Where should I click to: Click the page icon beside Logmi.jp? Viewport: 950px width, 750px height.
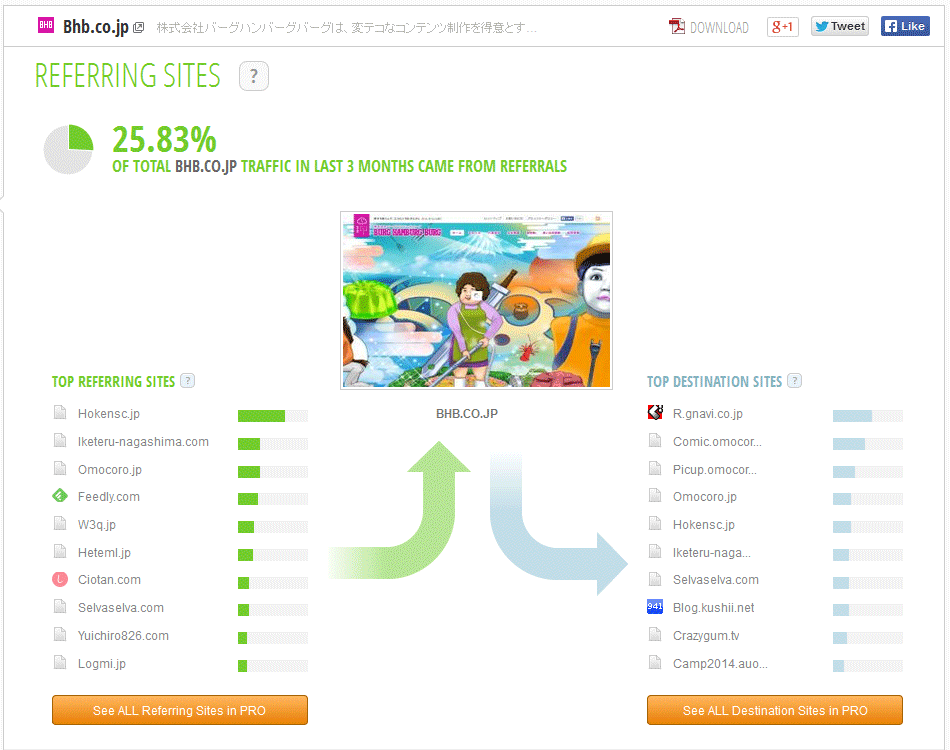[x=60, y=662]
